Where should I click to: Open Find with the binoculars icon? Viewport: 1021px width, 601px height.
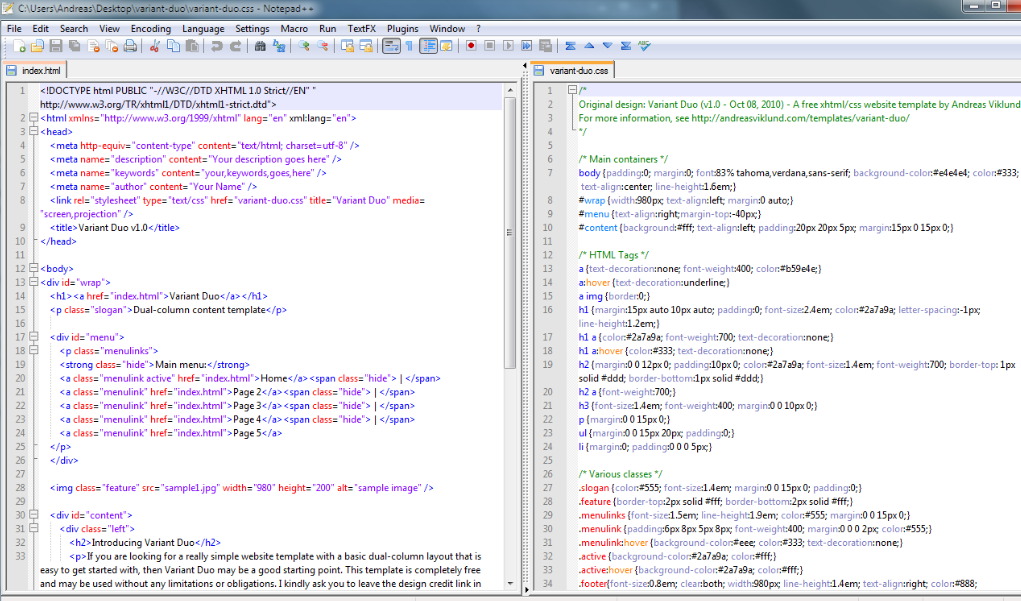(261, 46)
